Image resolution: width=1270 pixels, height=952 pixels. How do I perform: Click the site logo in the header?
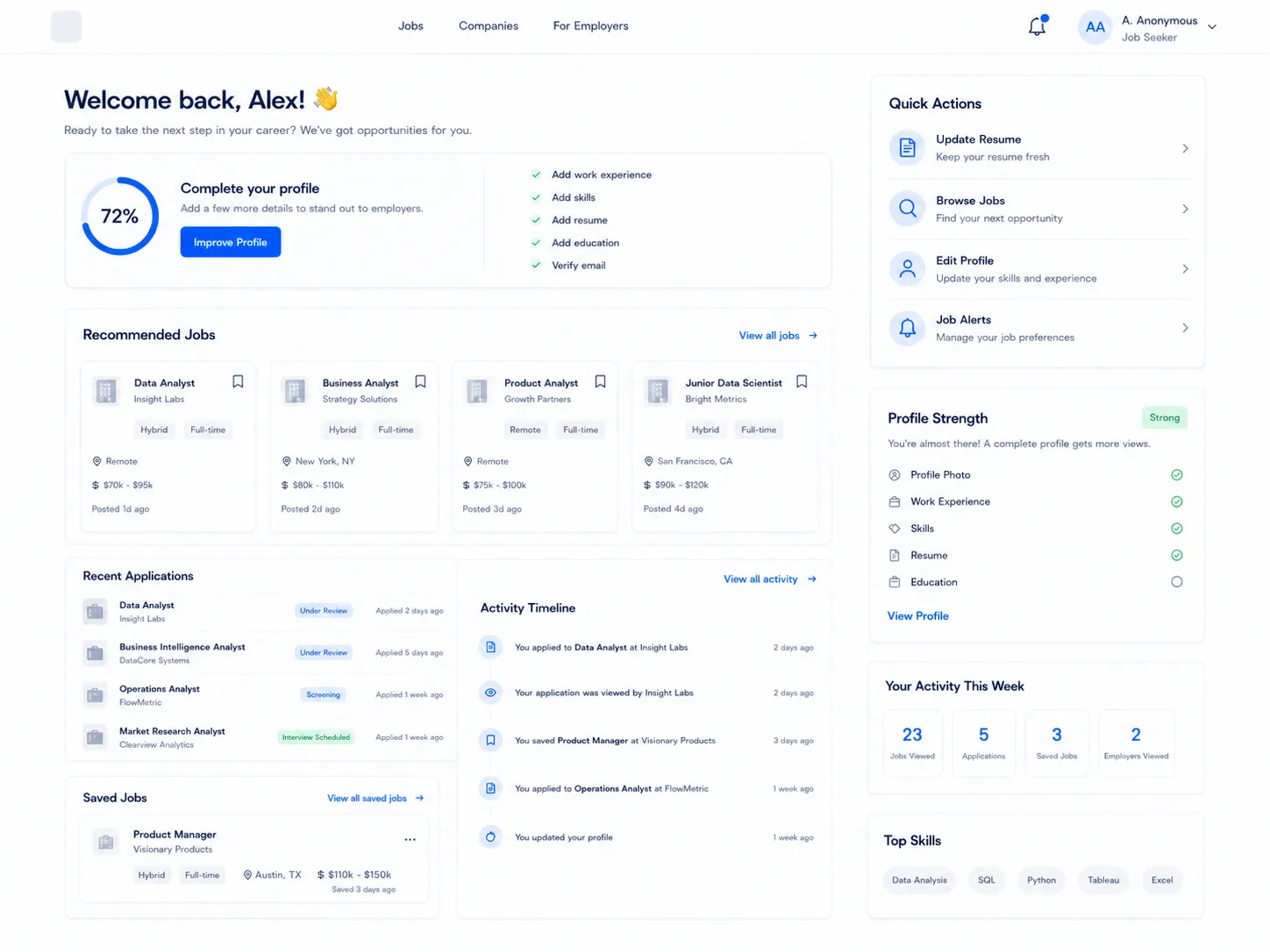[x=67, y=26]
